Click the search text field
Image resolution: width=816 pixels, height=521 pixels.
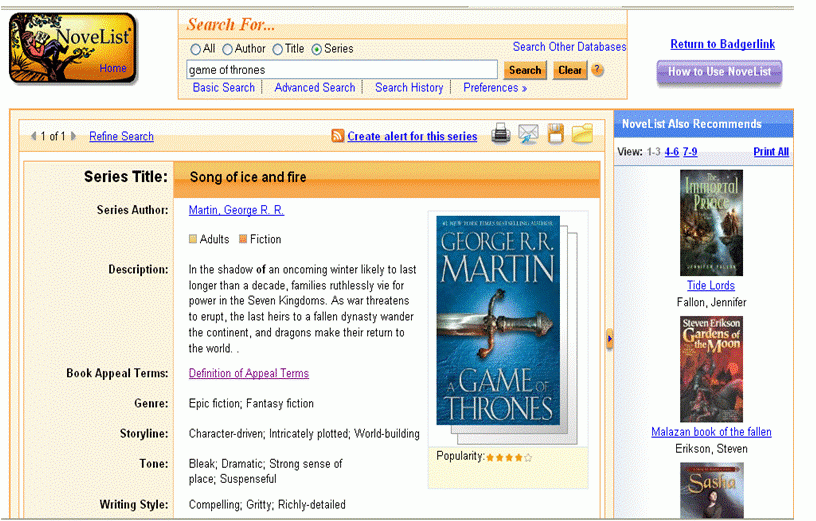click(342, 70)
